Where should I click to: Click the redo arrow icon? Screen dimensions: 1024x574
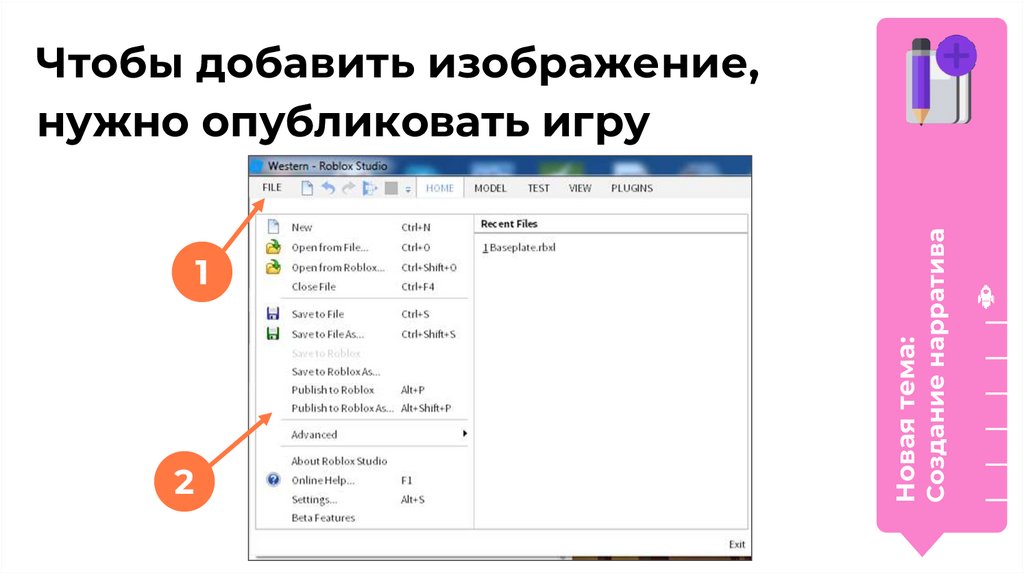[x=349, y=188]
